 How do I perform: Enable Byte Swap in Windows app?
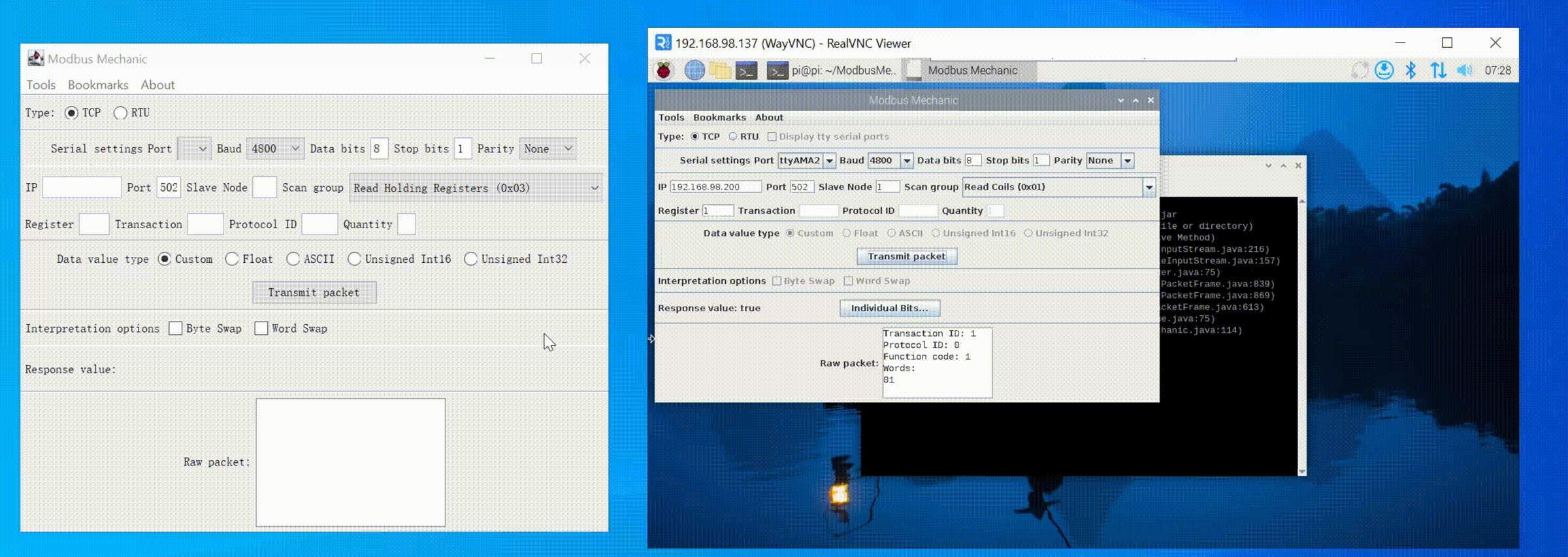(x=175, y=328)
